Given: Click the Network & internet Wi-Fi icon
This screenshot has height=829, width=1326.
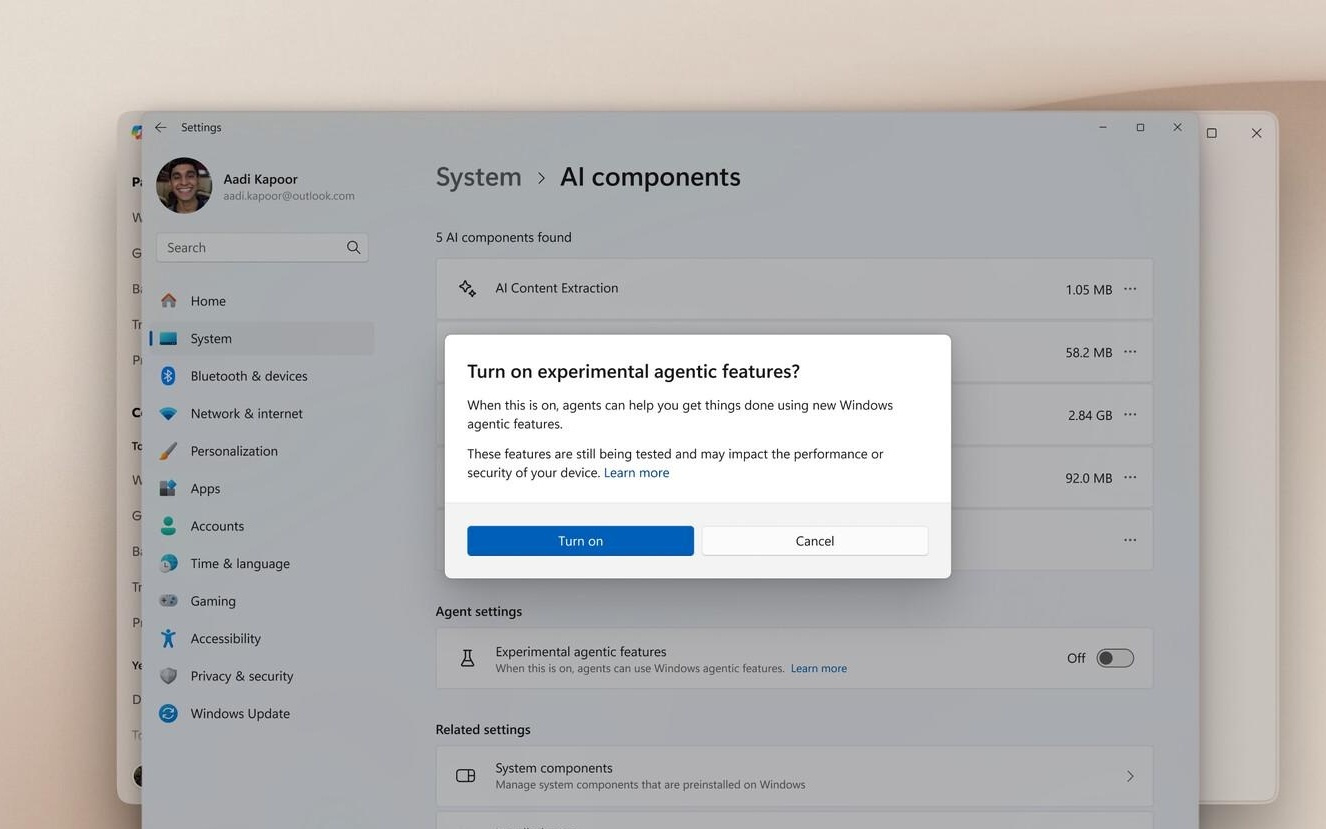Looking at the screenshot, I should click(x=168, y=414).
